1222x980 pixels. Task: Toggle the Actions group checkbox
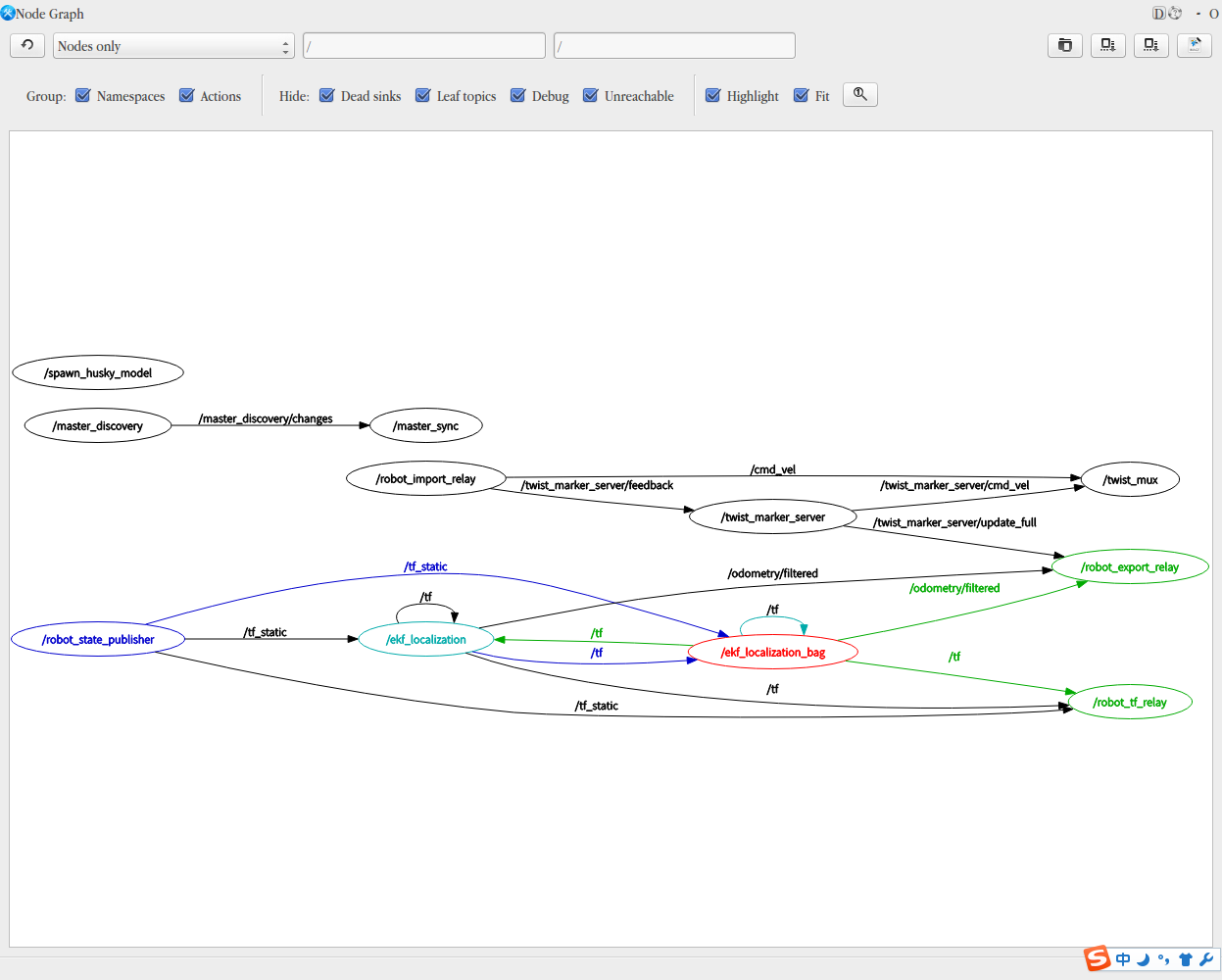point(186,95)
